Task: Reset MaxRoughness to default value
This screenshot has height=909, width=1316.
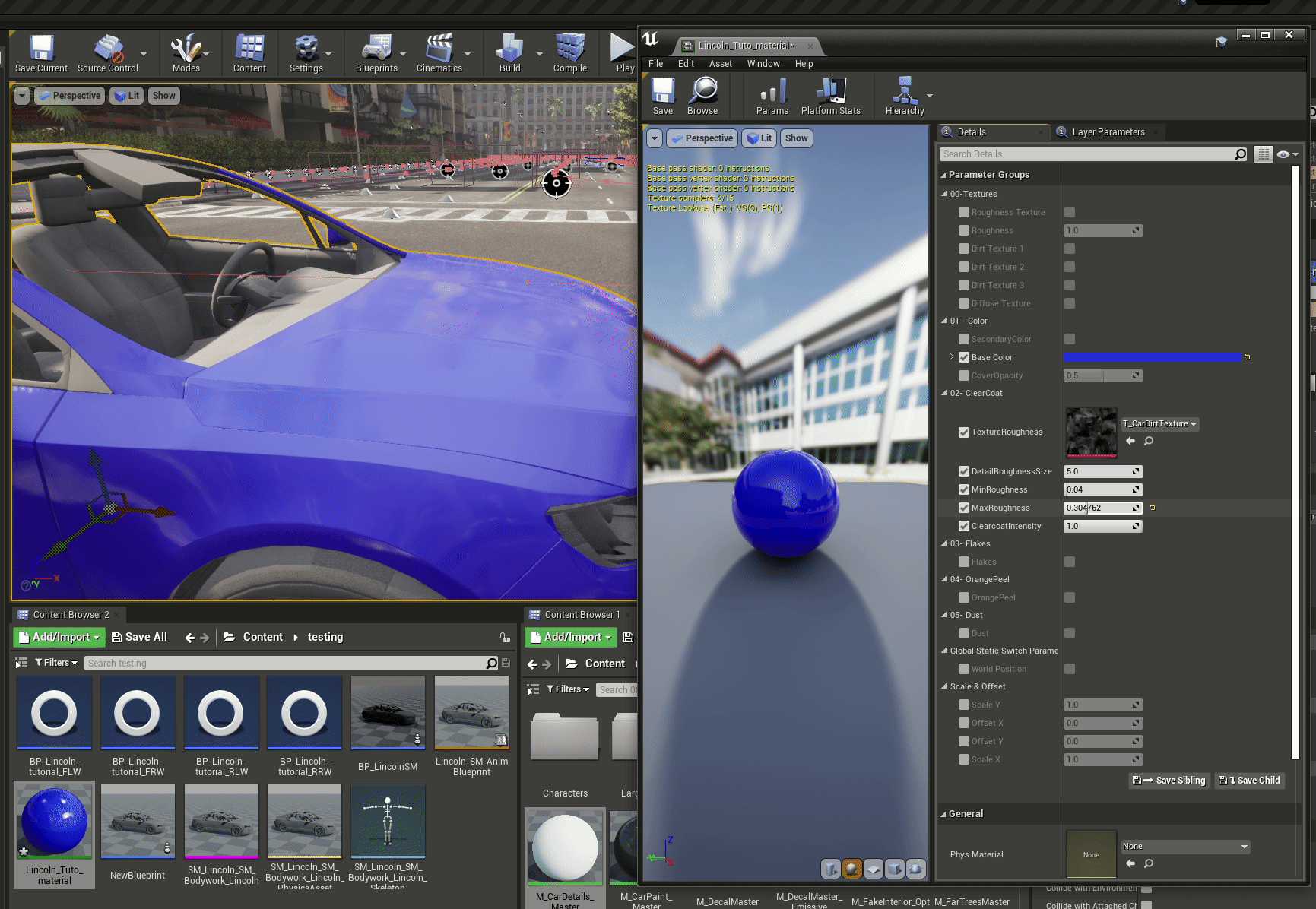Action: pyautogui.click(x=1152, y=508)
